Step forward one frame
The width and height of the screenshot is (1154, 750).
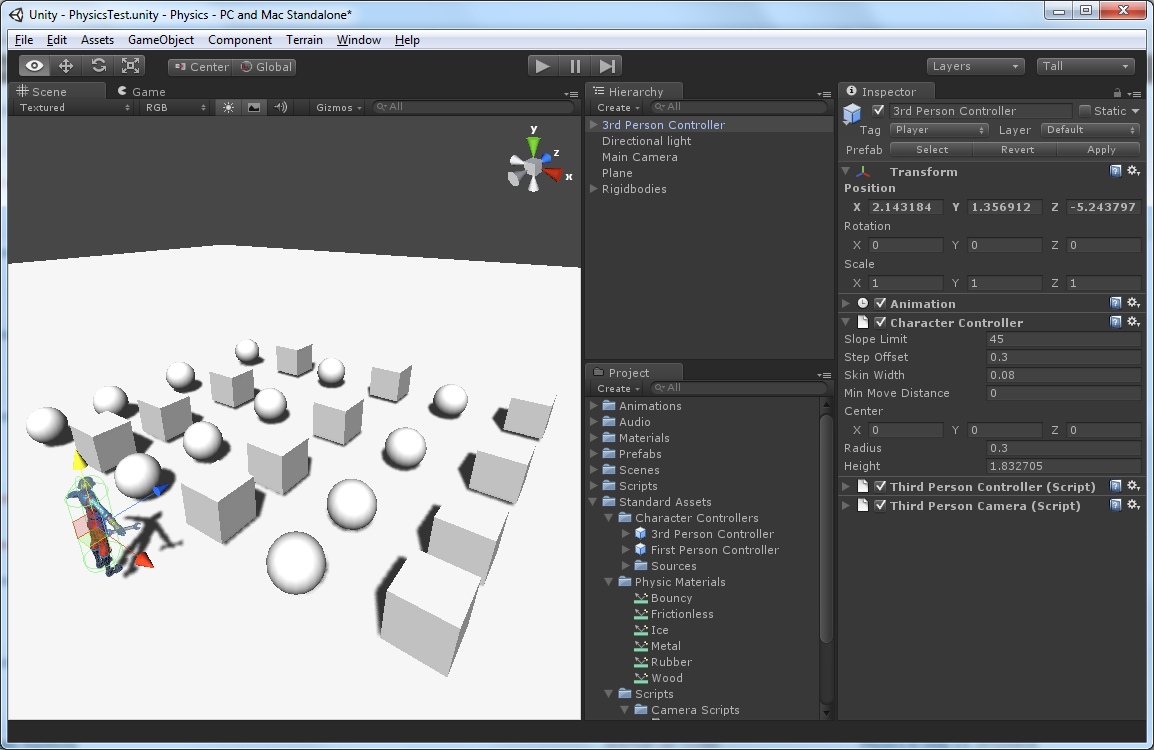point(607,66)
